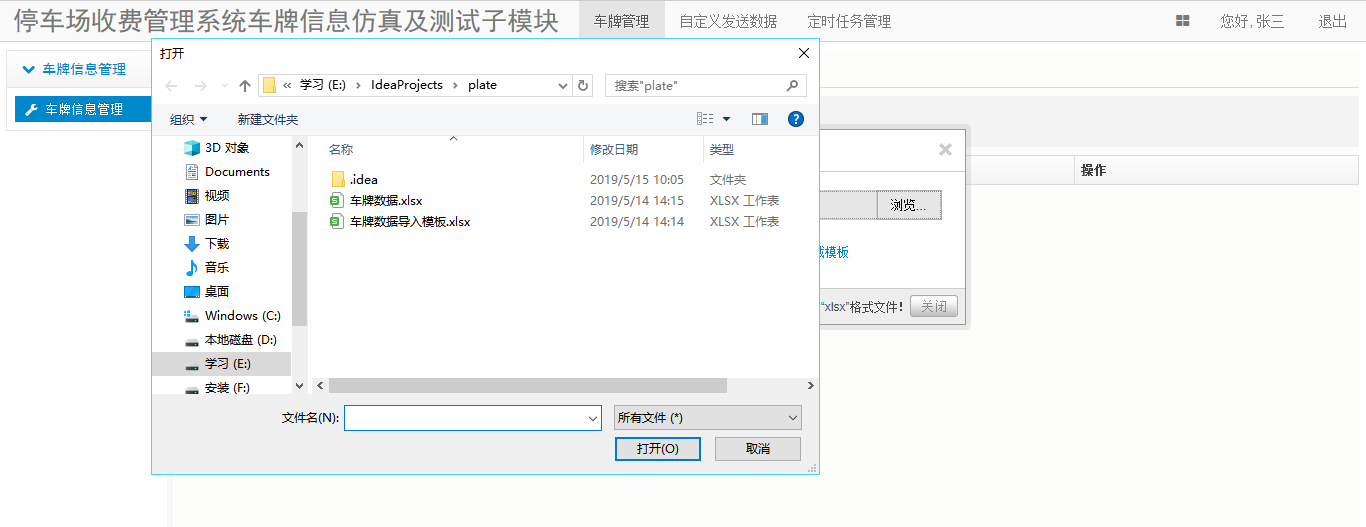Click the horizontal scrollbar right arrow
Screen dimensions: 1366x527
pyautogui.click(x=811, y=386)
